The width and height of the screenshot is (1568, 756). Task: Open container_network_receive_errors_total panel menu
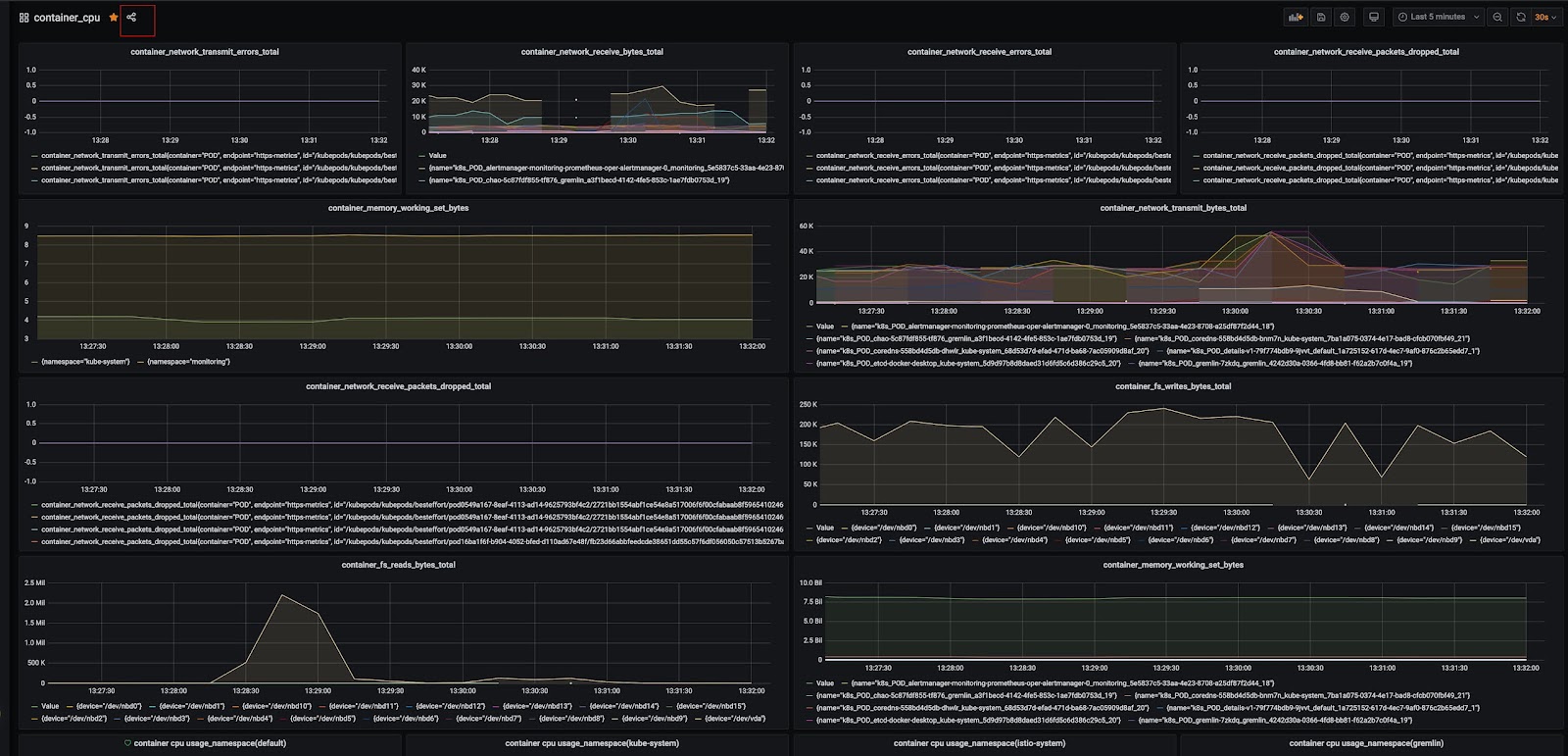979,52
